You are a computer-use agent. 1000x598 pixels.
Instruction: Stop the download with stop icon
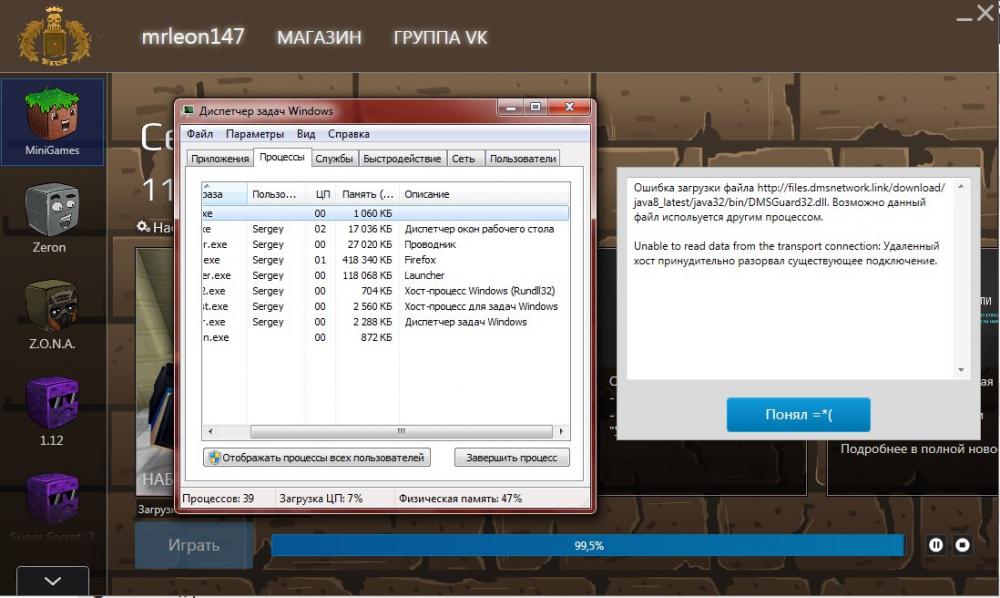click(962, 545)
